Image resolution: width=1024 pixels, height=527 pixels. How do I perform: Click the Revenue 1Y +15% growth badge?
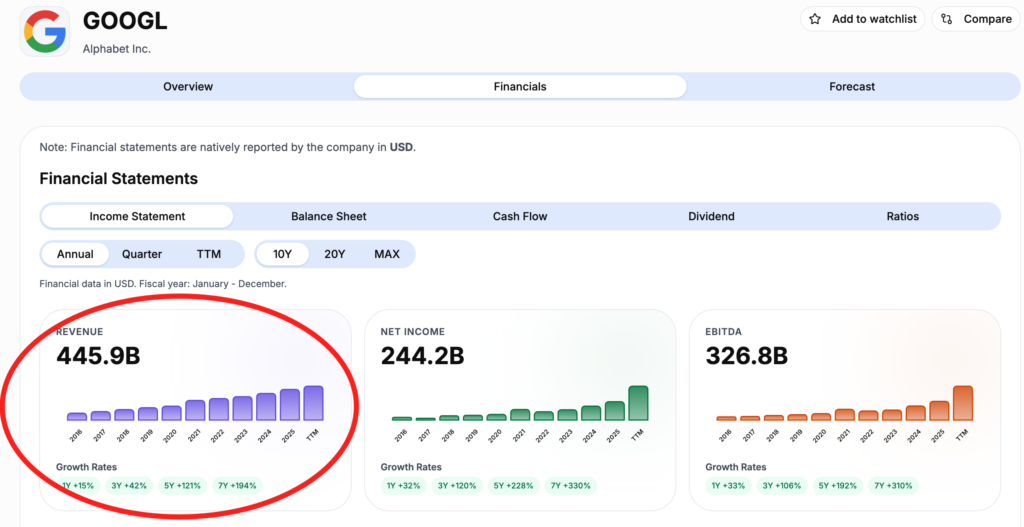[x=78, y=485]
